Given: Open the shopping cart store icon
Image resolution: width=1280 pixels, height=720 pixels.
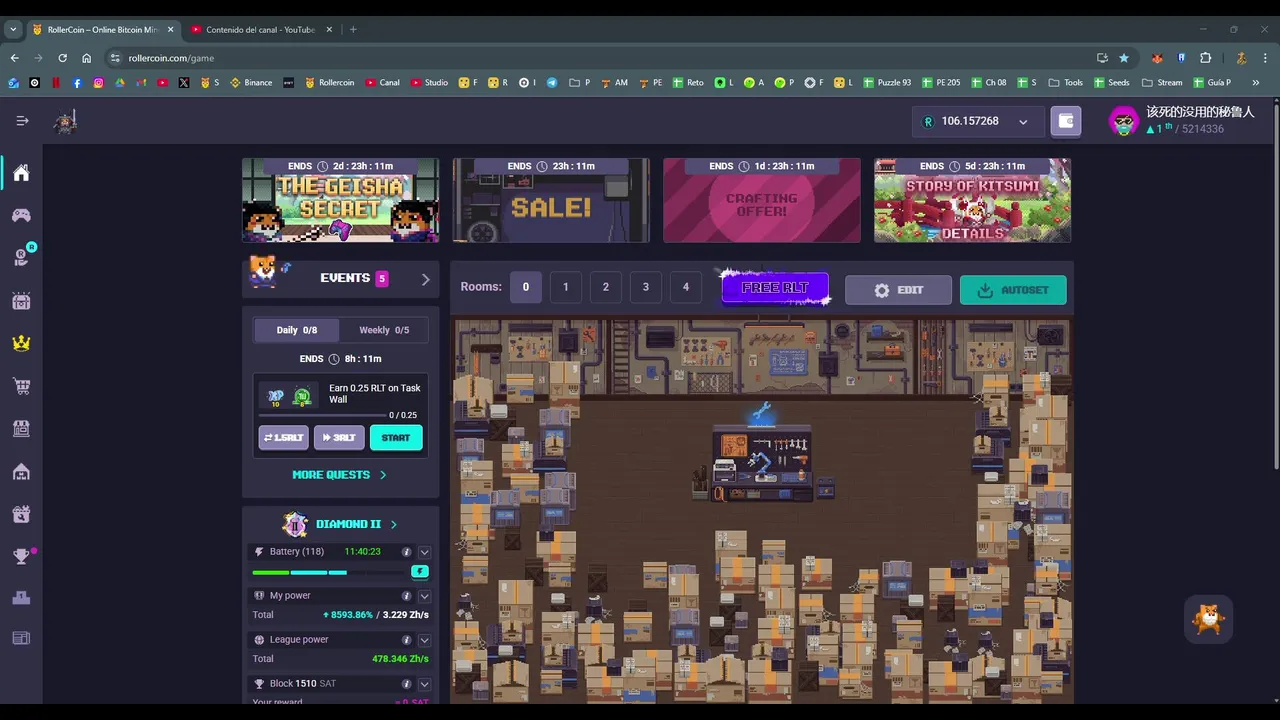Looking at the screenshot, I should (x=21, y=385).
